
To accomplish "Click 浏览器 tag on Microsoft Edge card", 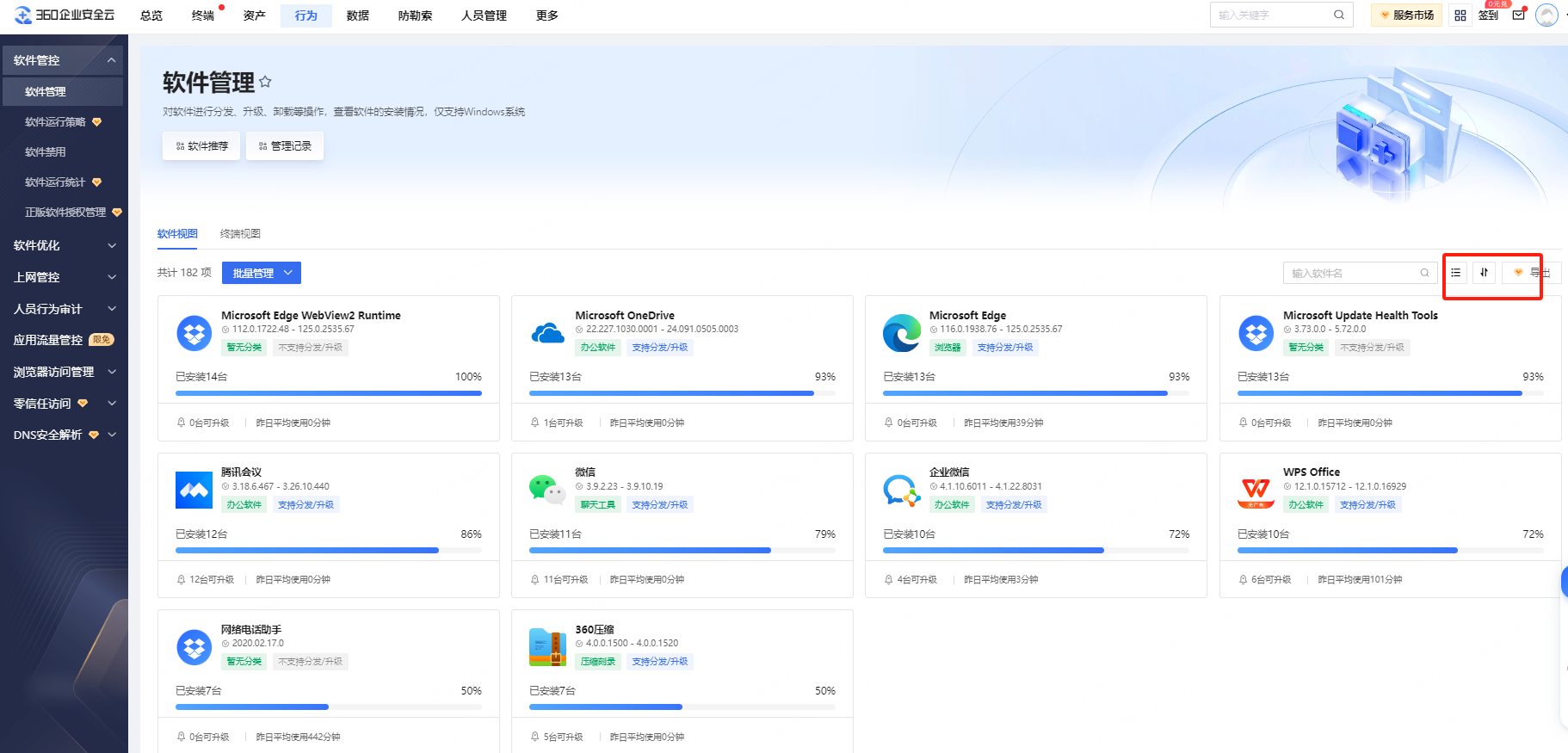I will pos(948,348).
